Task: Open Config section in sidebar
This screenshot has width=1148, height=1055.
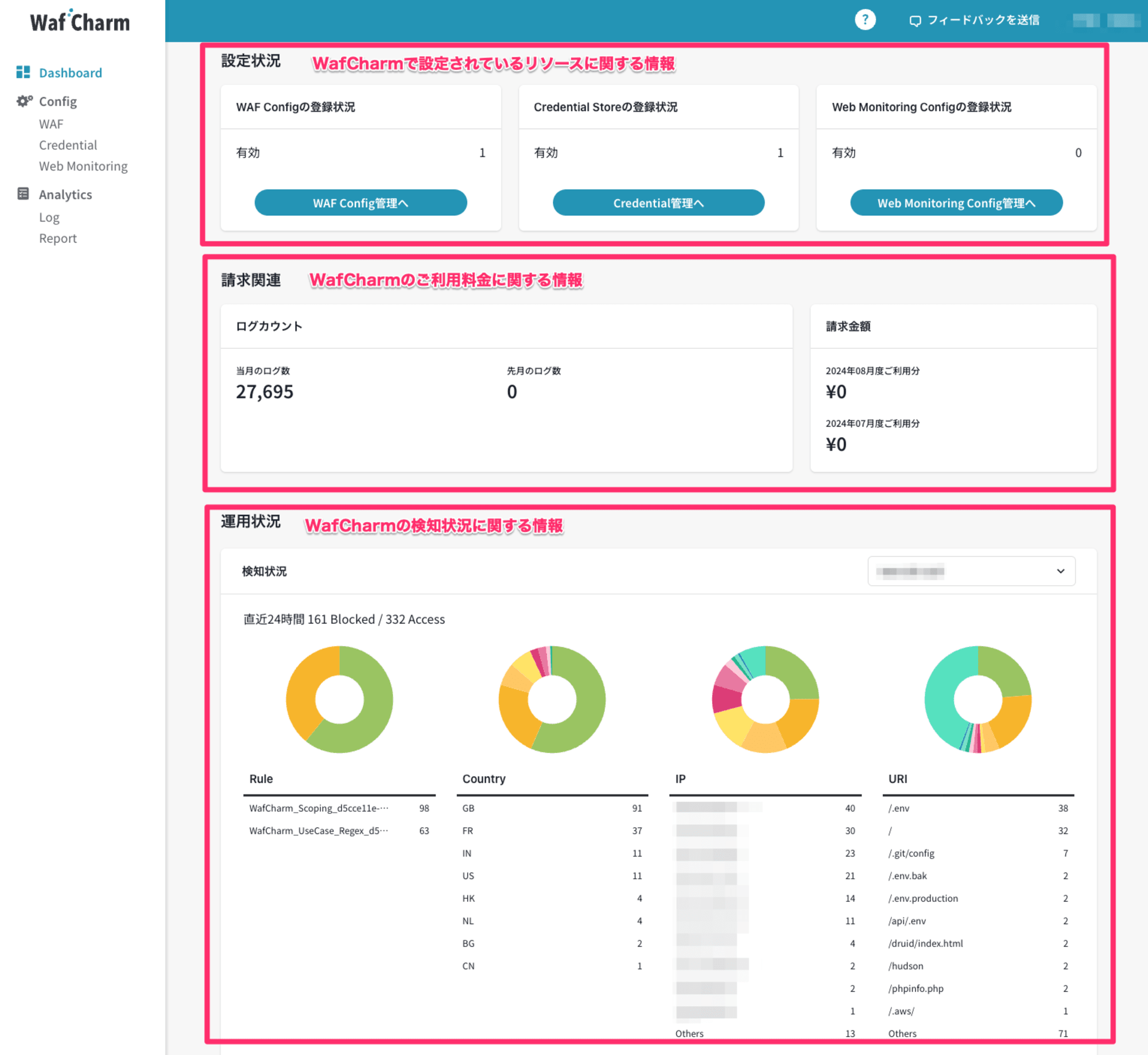Action: coord(57,102)
